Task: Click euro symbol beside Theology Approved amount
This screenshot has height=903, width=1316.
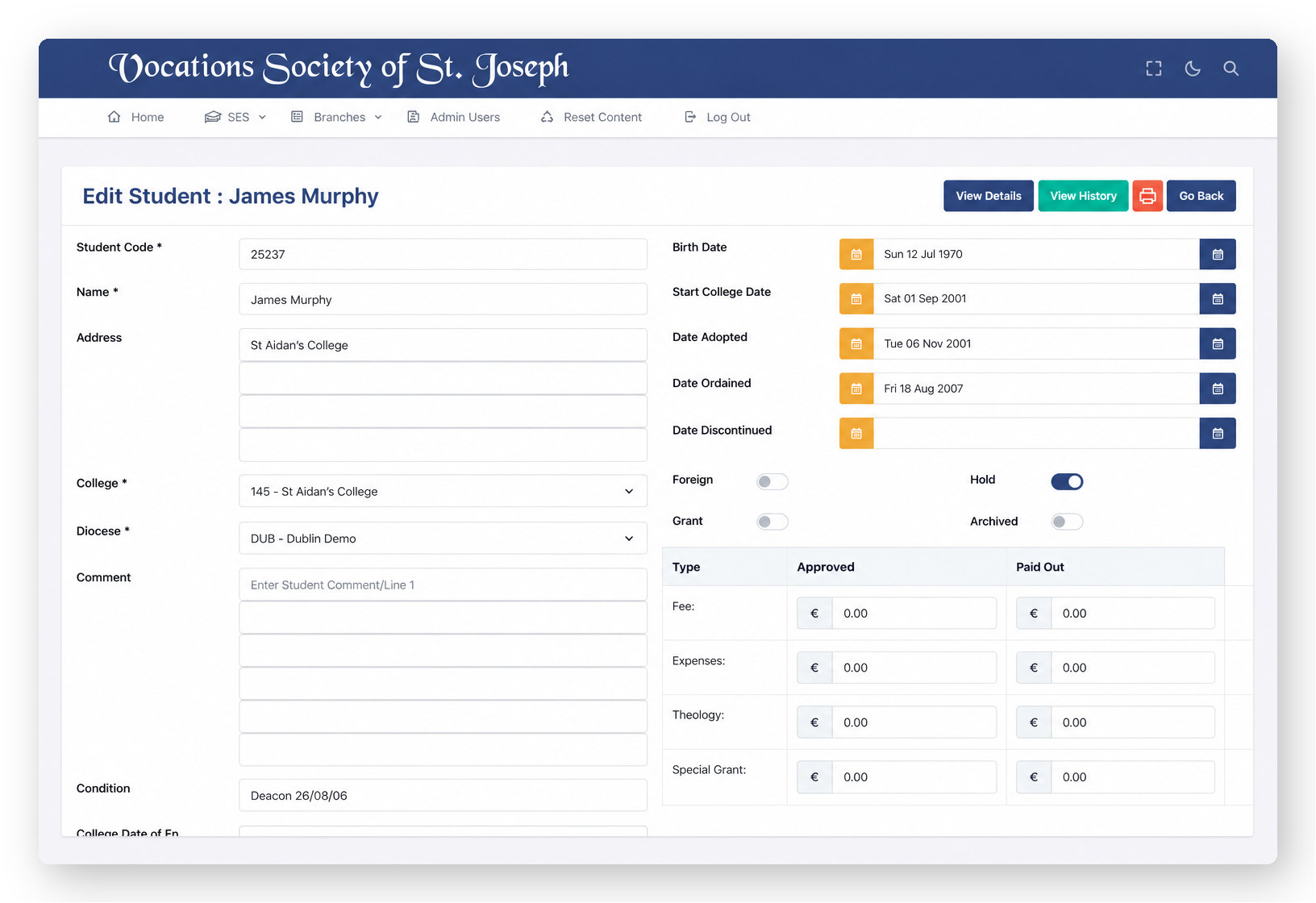Action: point(814,722)
